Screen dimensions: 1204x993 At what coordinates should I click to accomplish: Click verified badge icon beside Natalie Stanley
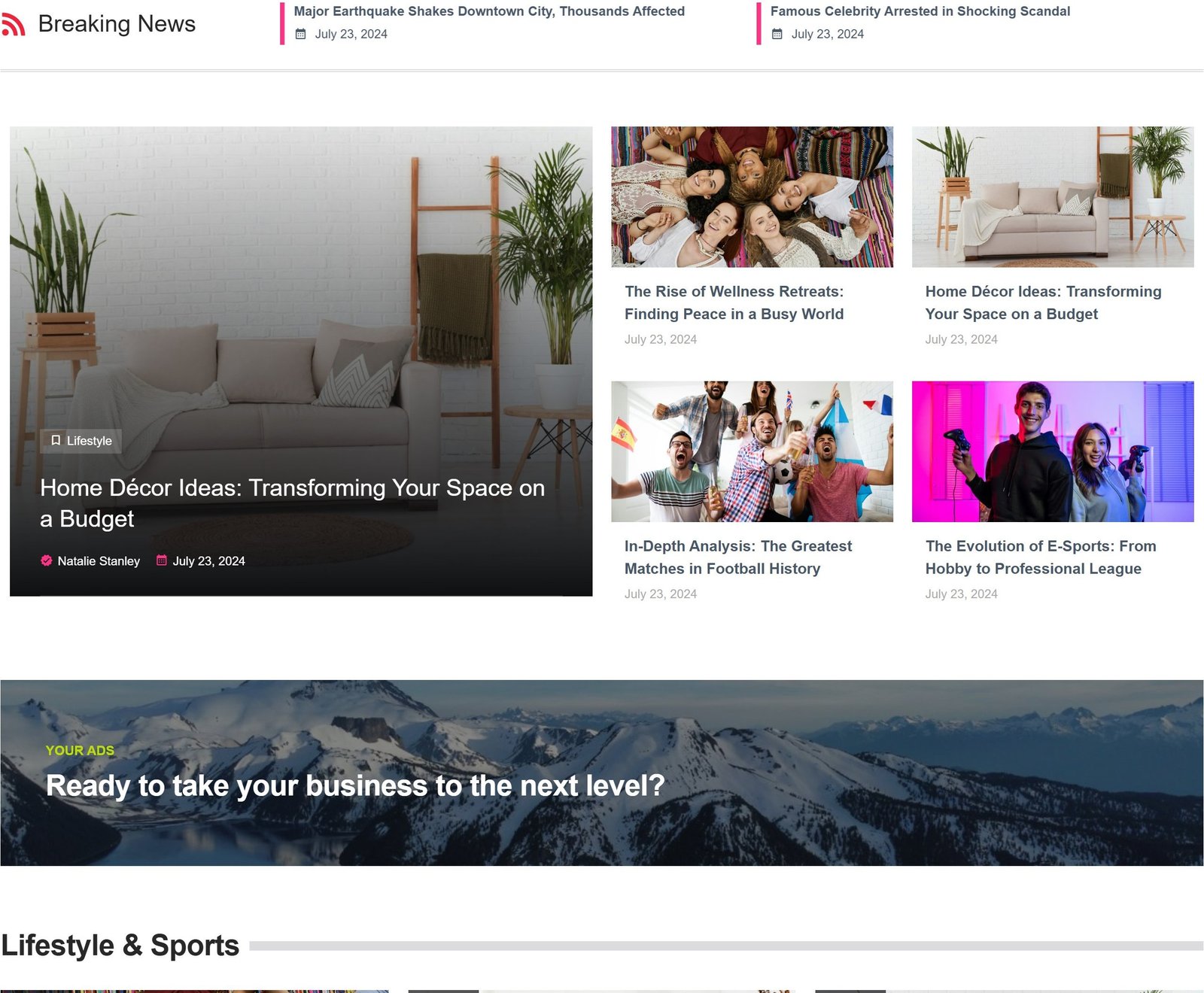tap(47, 560)
